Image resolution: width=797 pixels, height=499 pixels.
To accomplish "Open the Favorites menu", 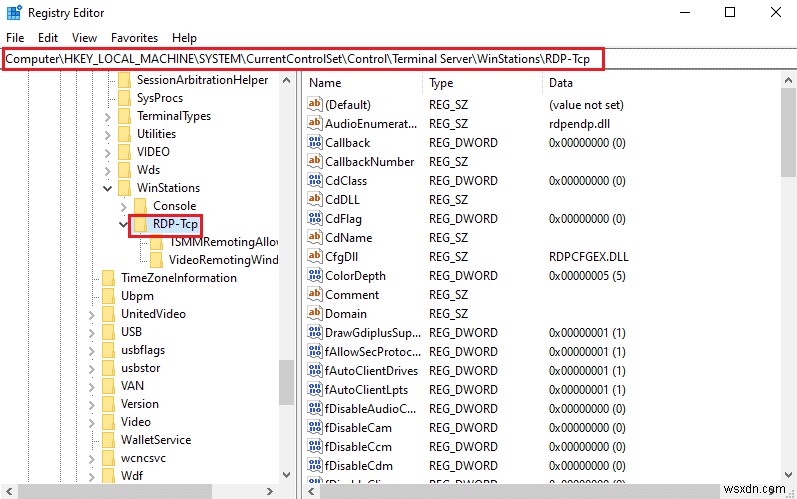I will (134, 38).
